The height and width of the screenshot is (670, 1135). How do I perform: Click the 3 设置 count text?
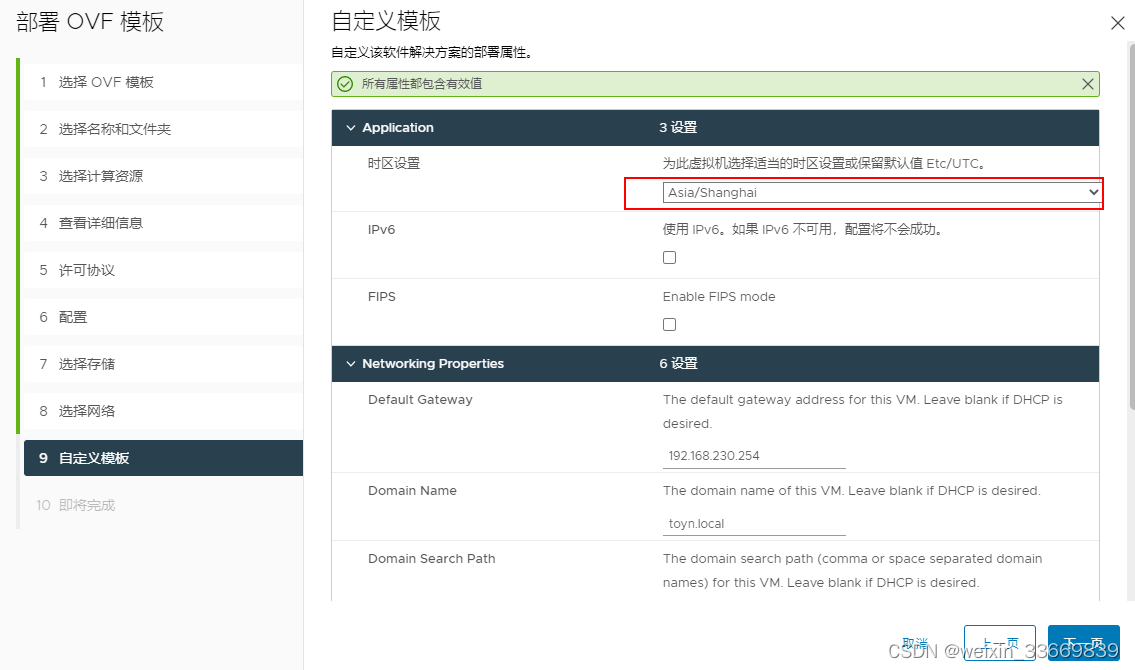tap(678, 127)
